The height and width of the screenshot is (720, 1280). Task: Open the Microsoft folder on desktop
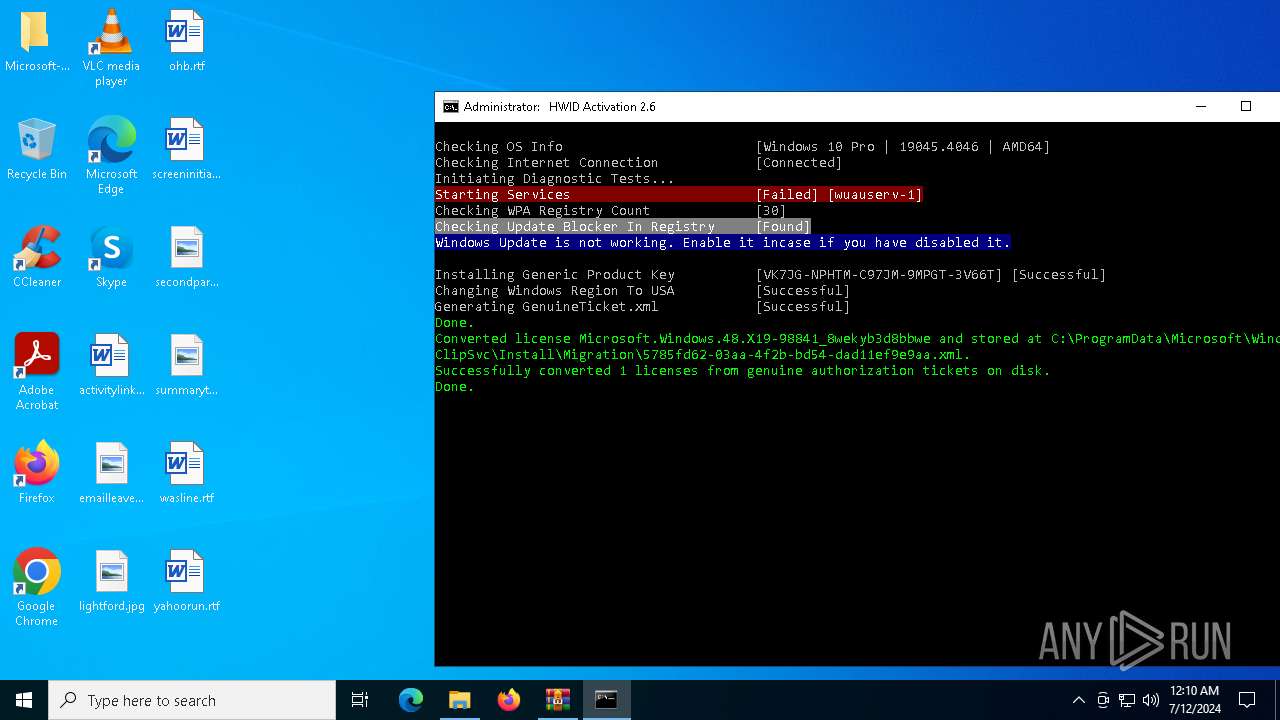(x=36, y=41)
